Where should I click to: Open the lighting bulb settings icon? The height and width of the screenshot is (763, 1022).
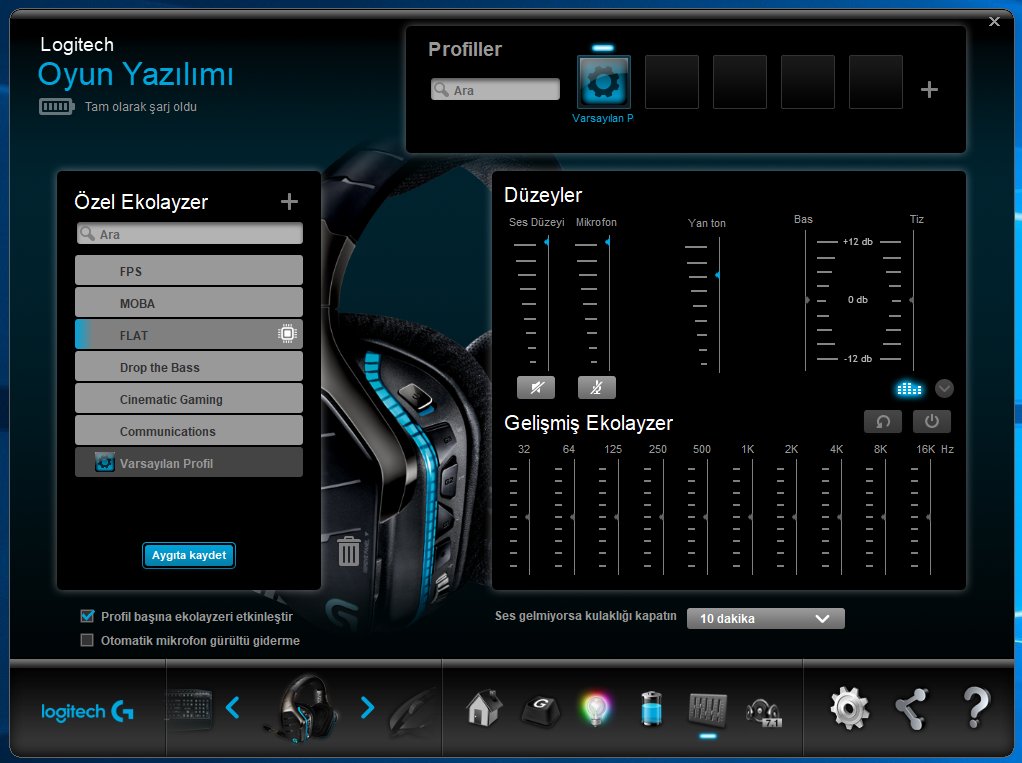point(596,709)
